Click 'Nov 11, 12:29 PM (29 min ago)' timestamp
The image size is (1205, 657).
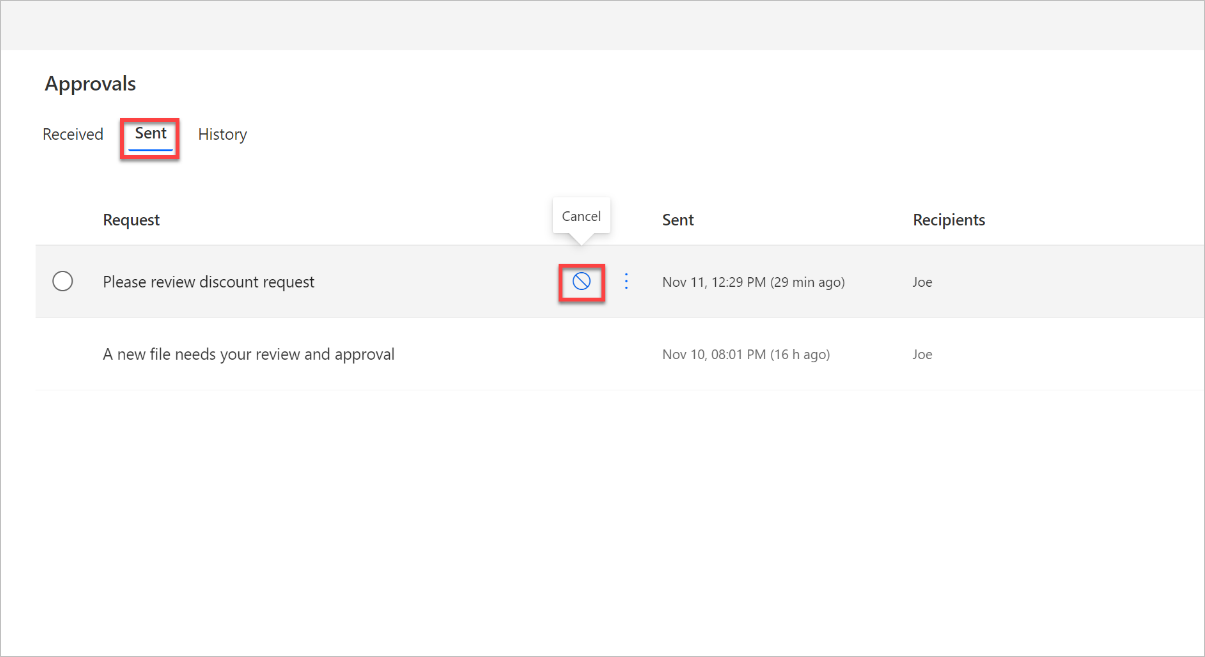click(753, 283)
